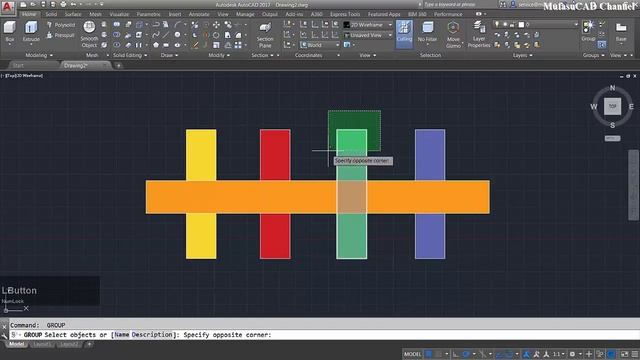
Task: Click the Description option in command line
Action: (x=152, y=335)
